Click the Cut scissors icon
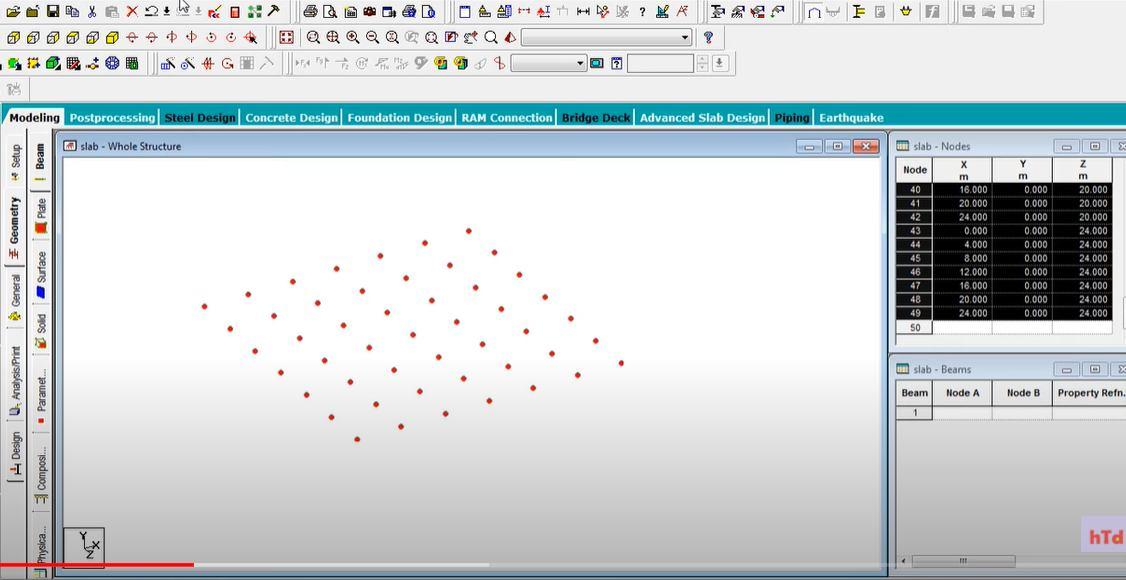The height and width of the screenshot is (580, 1126). [x=92, y=11]
